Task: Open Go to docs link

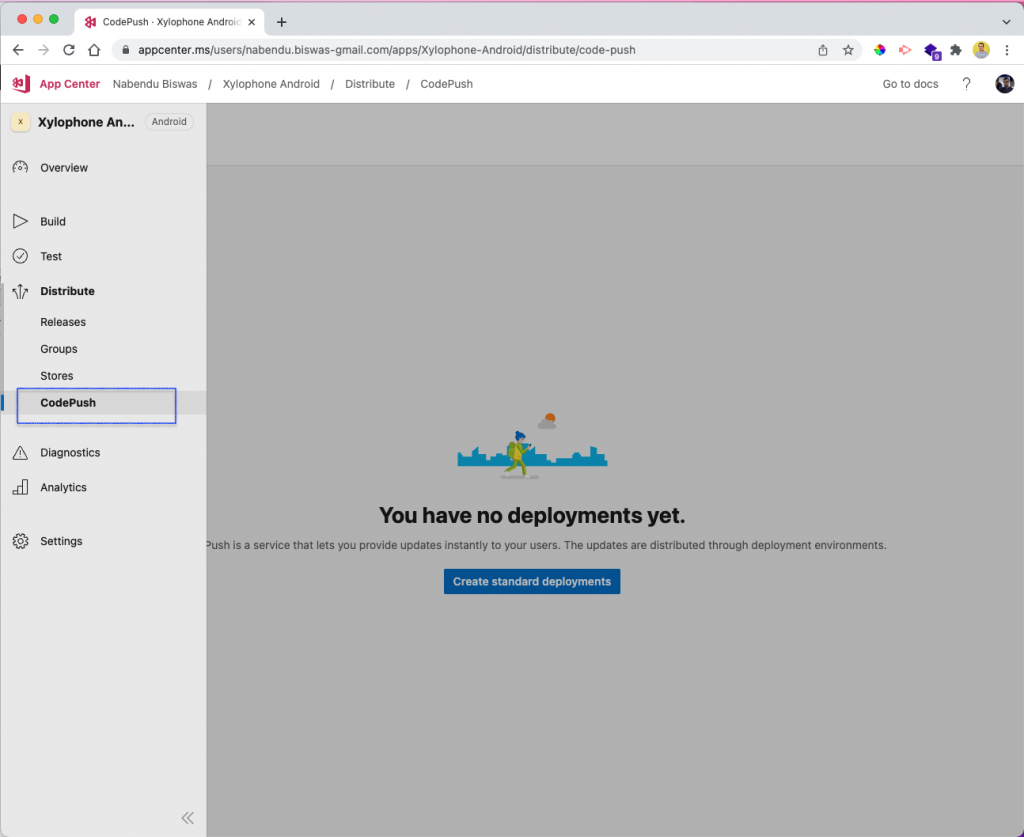Action: click(x=910, y=84)
